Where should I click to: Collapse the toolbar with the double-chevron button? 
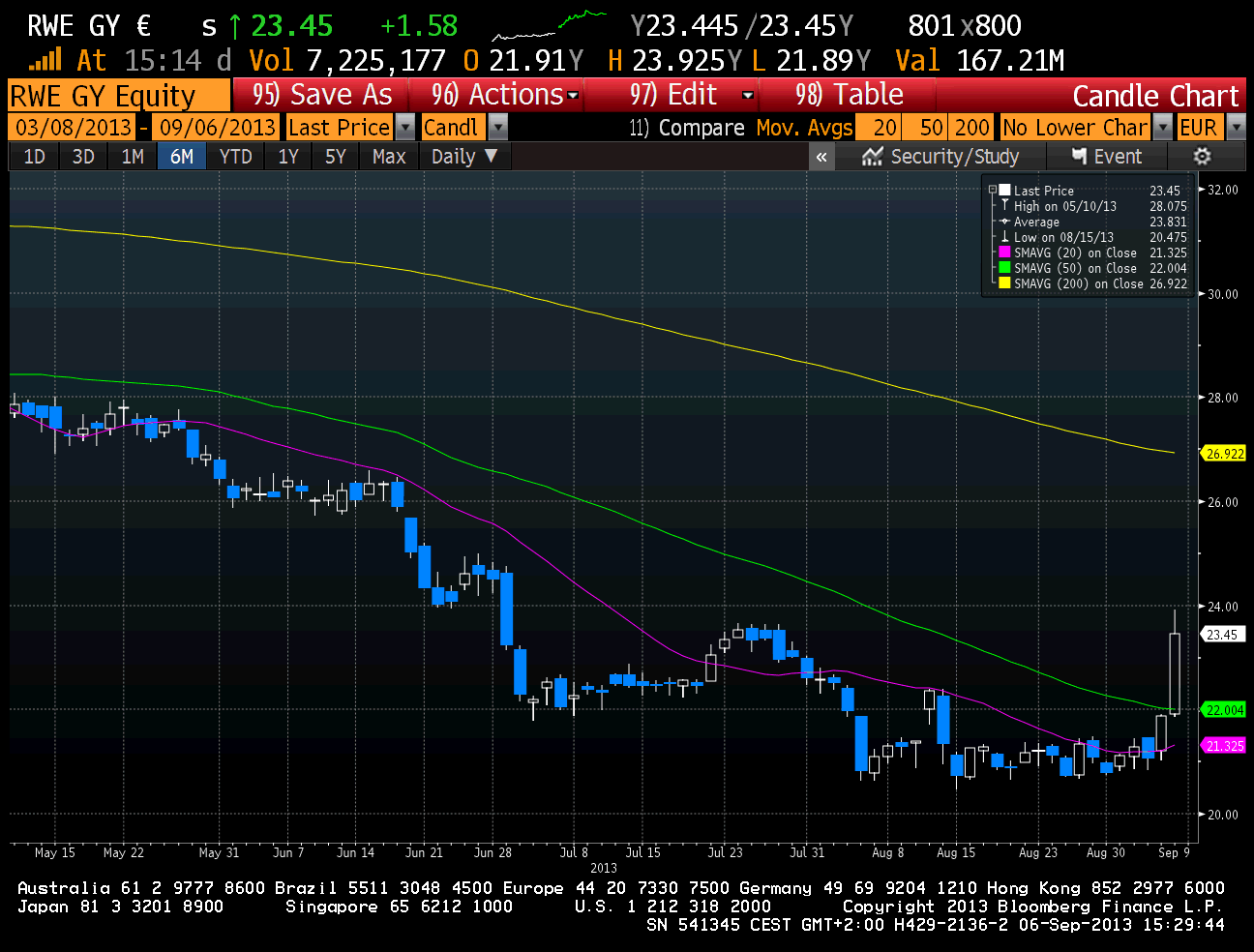tap(821, 157)
